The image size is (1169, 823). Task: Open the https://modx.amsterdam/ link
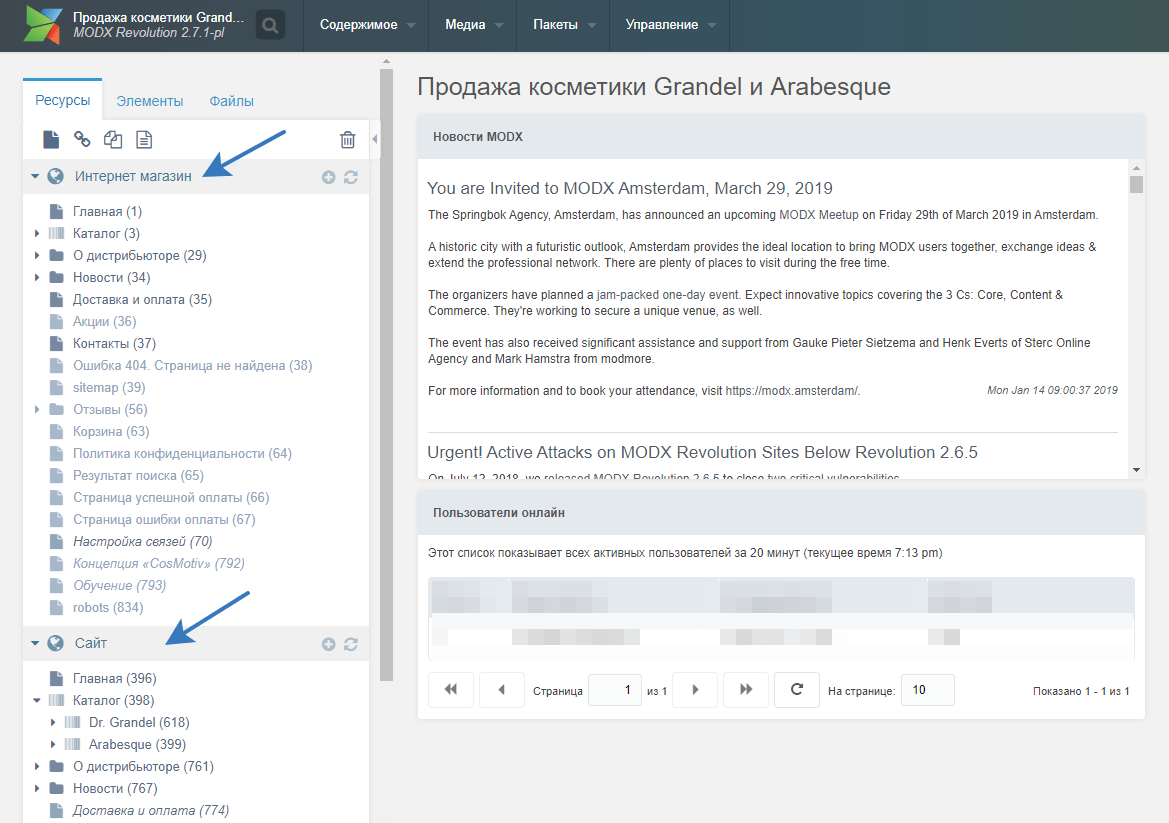point(791,391)
